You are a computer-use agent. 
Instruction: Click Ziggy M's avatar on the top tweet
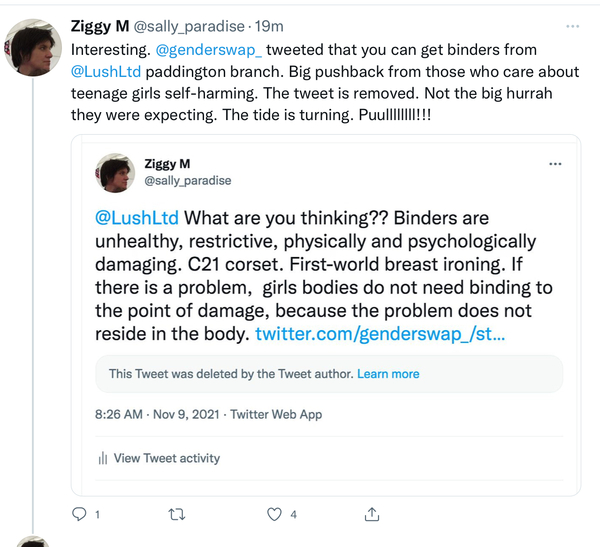click(35, 46)
